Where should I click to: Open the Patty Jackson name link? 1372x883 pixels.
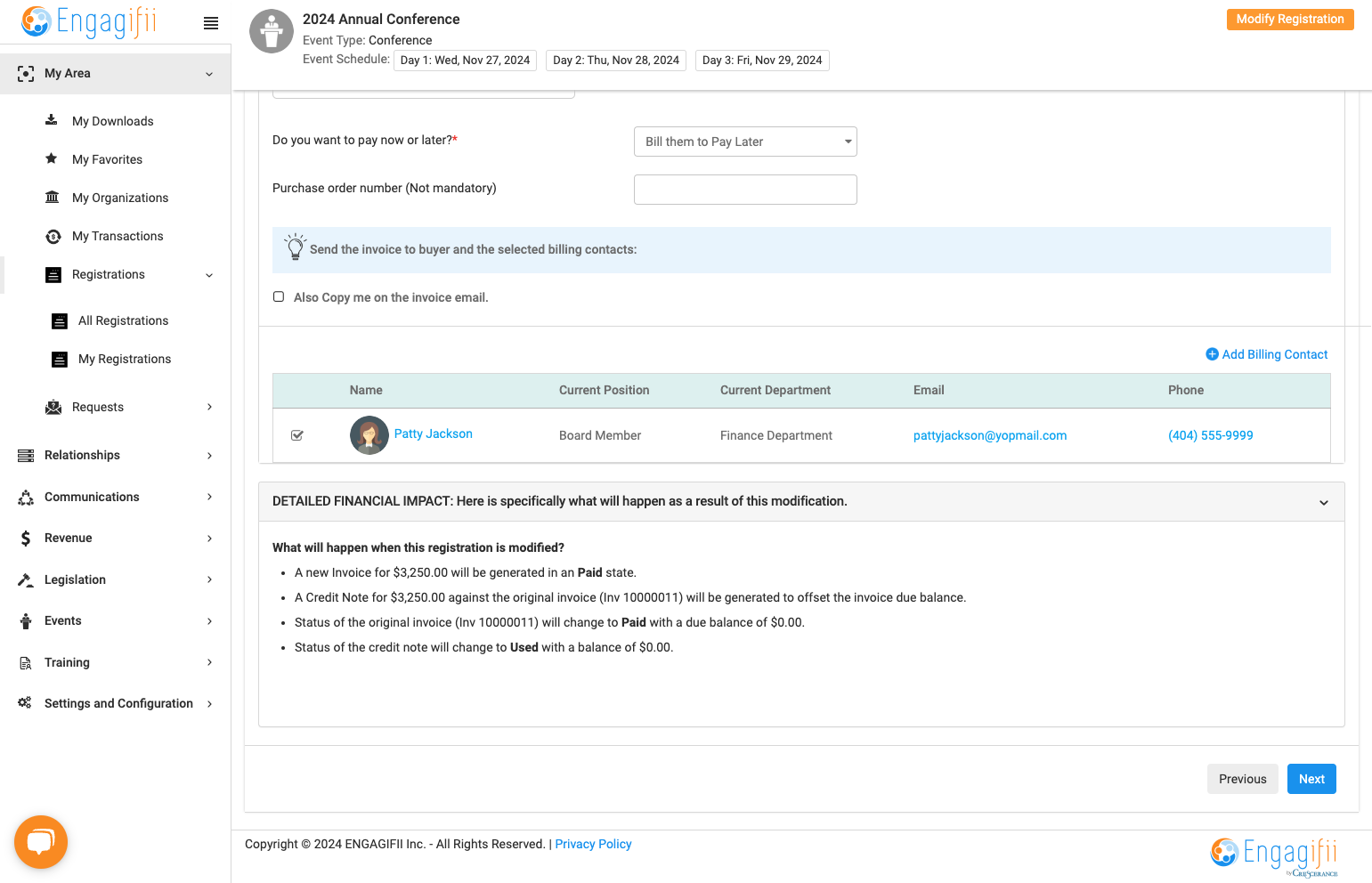pyautogui.click(x=434, y=433)
